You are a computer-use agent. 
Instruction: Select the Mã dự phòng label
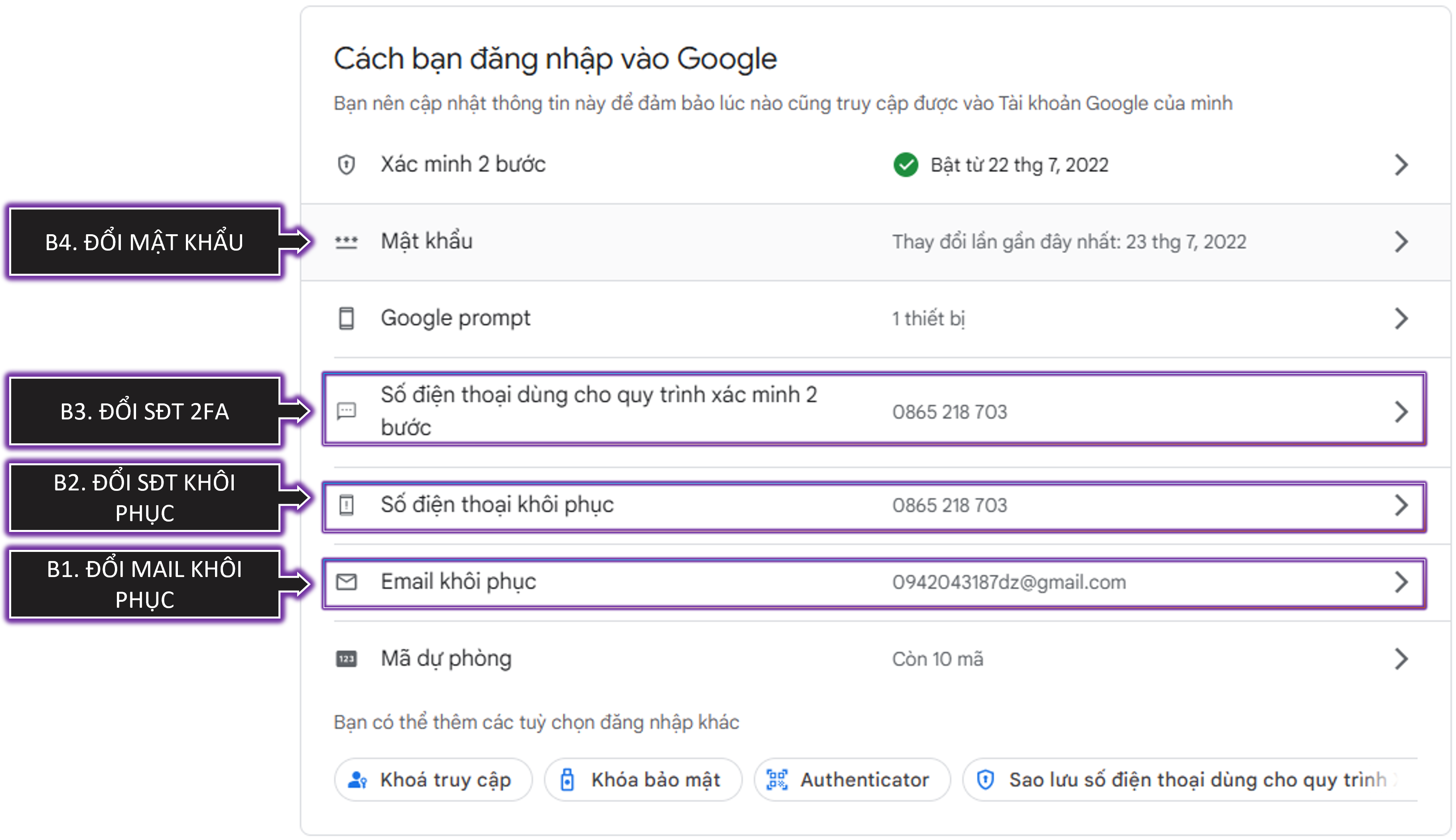pos(446,659)
